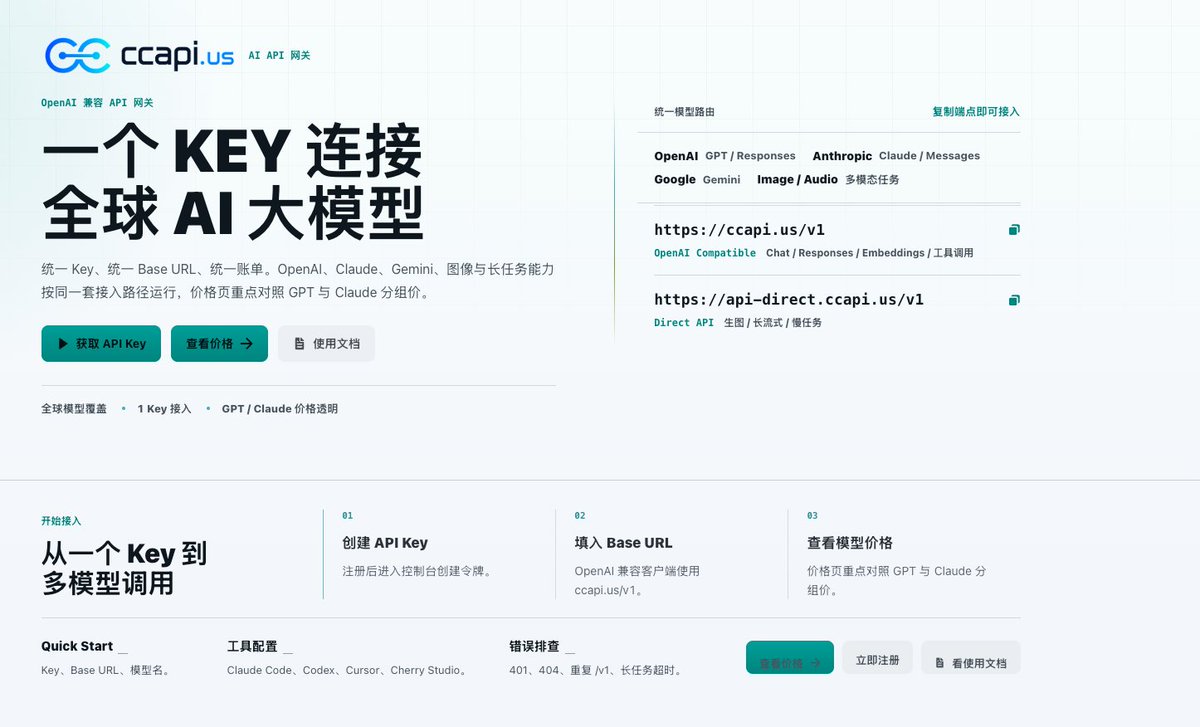Click step 01 创建 API Key heading
Image resolution: width=1200 pixels, height=727 pixels.
pyautogui.click(x=385, y=543)
